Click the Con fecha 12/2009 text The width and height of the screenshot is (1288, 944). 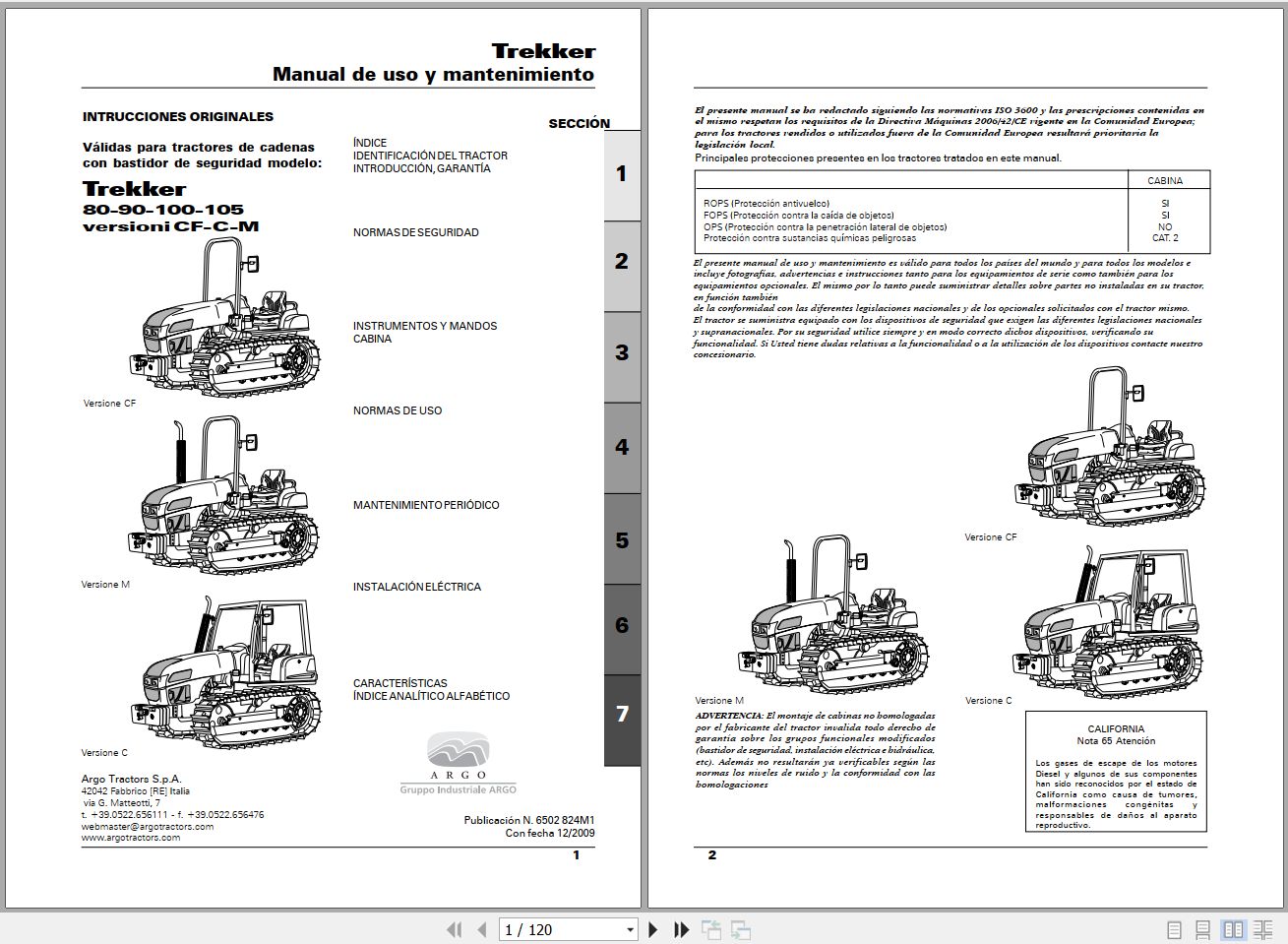(x=549, y=833)
